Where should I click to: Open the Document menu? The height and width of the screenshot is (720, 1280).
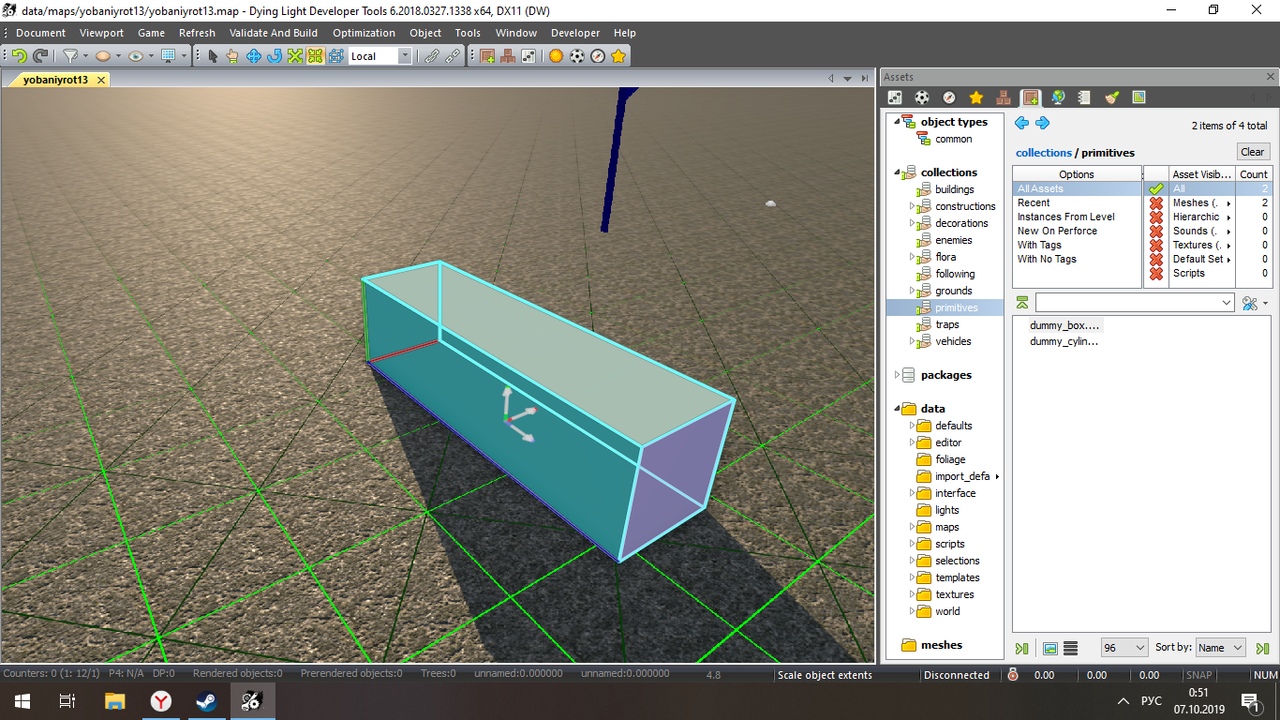[x=41, y=33]
